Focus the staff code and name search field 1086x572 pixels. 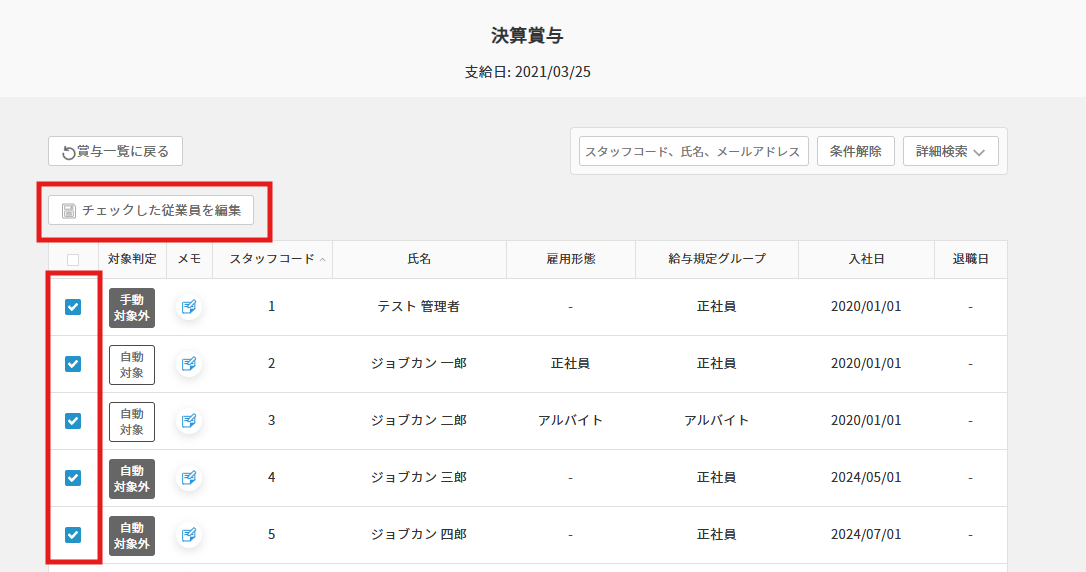coord(693,152)
